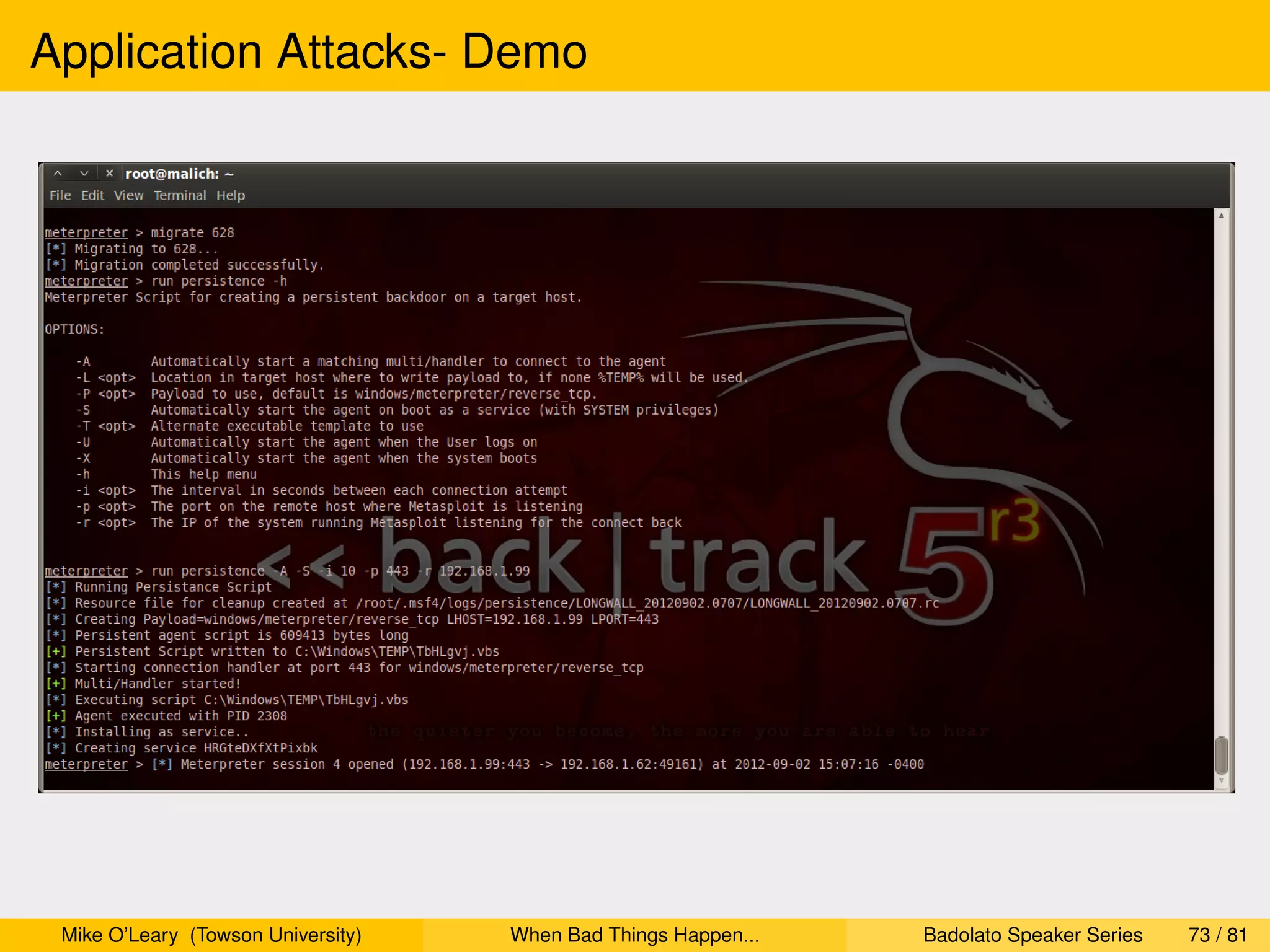Click 'Executing script C:\Windows\TEMP' line
Image resolution: width=1270 pixels, height=952 pixels.
click(x=226, y=700)
